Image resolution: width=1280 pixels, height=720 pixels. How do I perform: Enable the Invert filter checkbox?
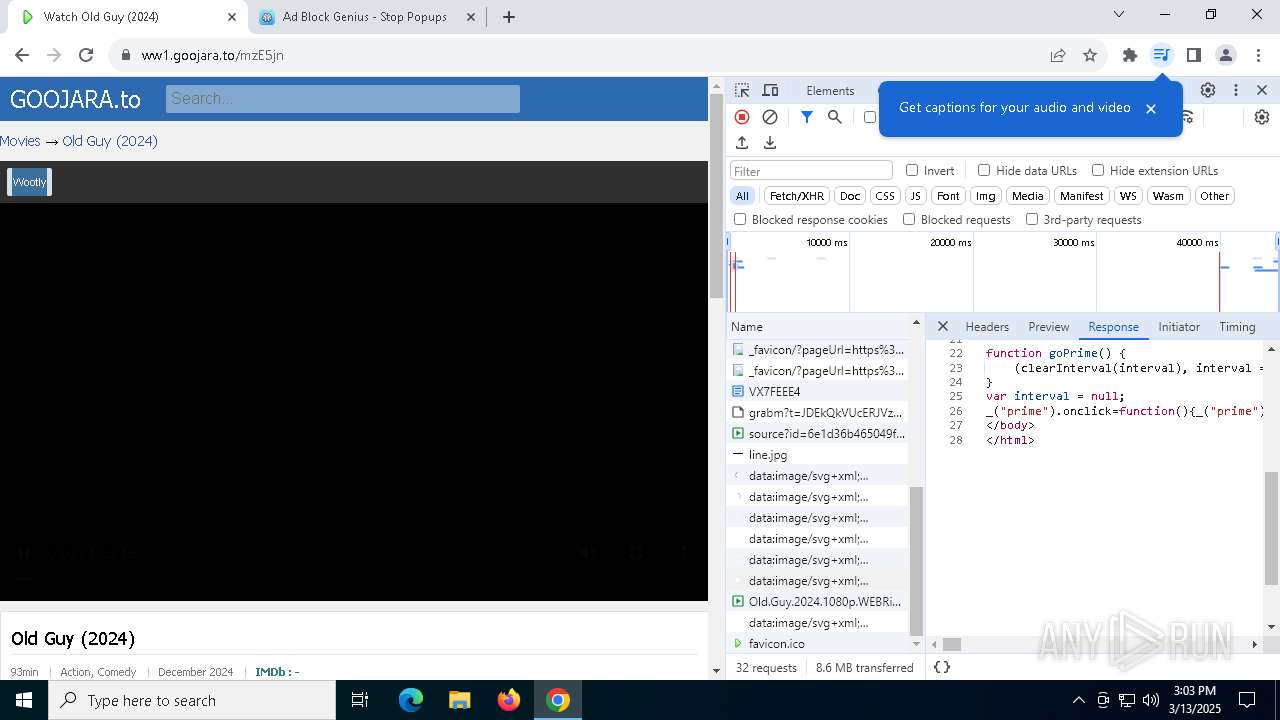coord(912,170)
